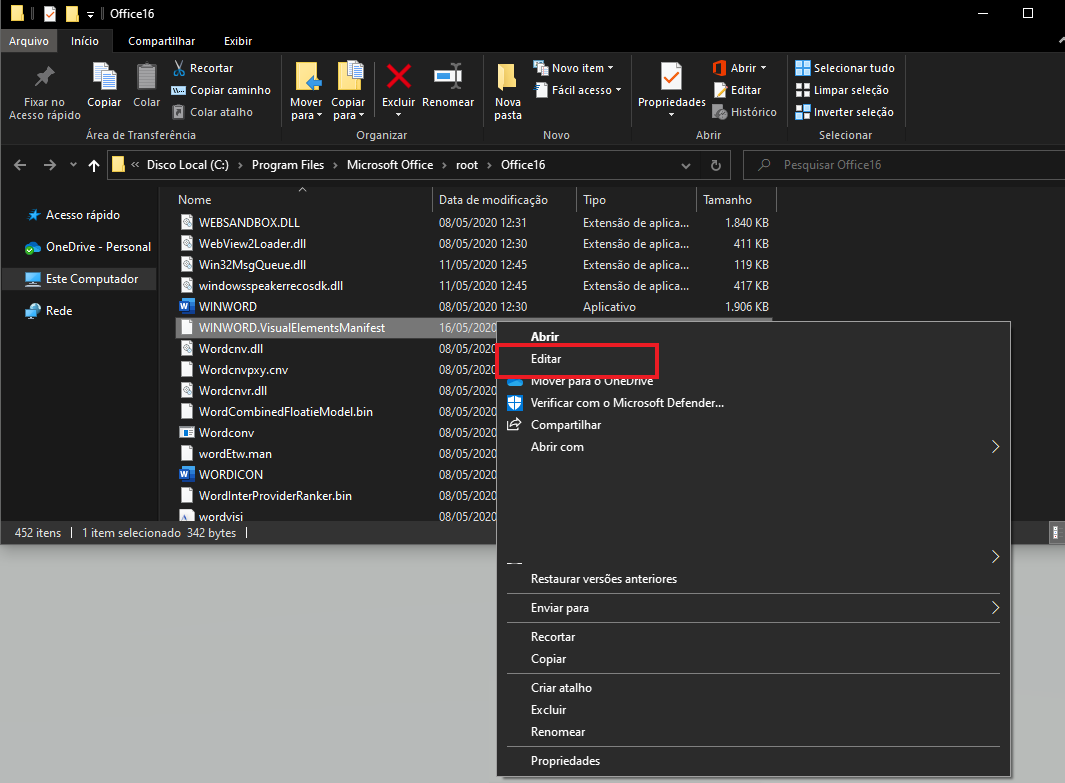Refresh the Office16 folder view
Viewport: 1065px width, 783px height.
715,165
